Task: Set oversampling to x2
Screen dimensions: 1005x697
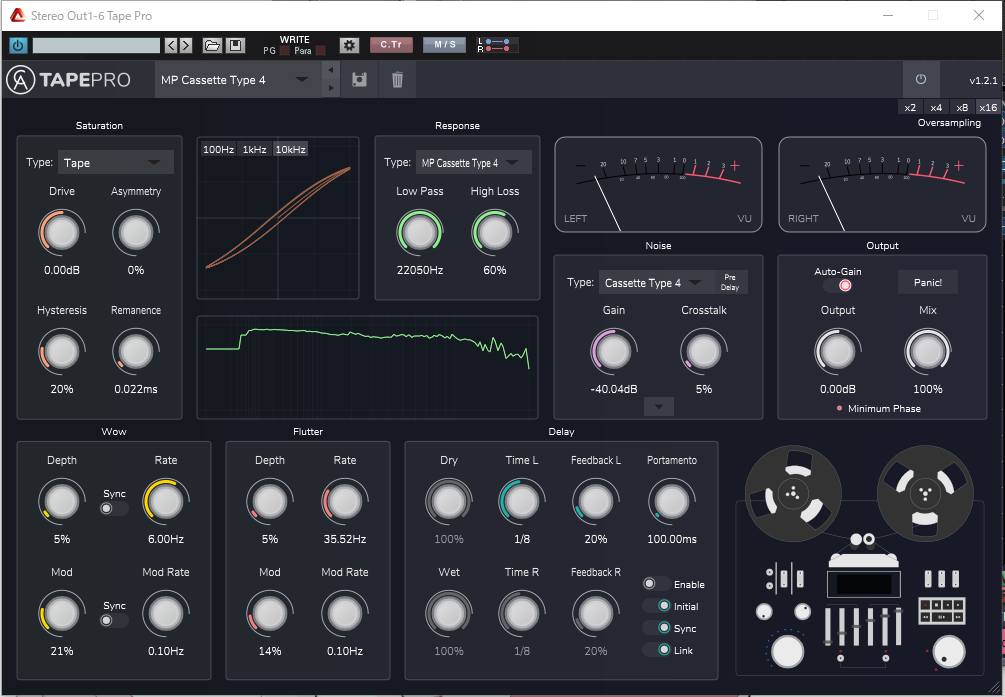Action: [909, 107]
